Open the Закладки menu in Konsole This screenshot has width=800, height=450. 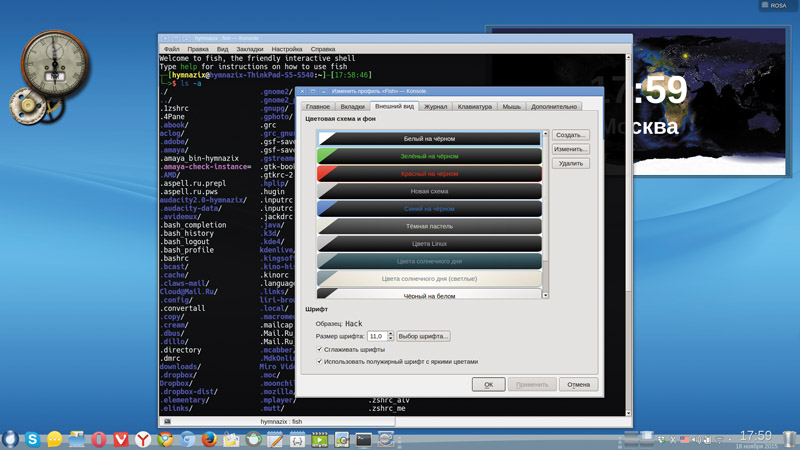249,49
